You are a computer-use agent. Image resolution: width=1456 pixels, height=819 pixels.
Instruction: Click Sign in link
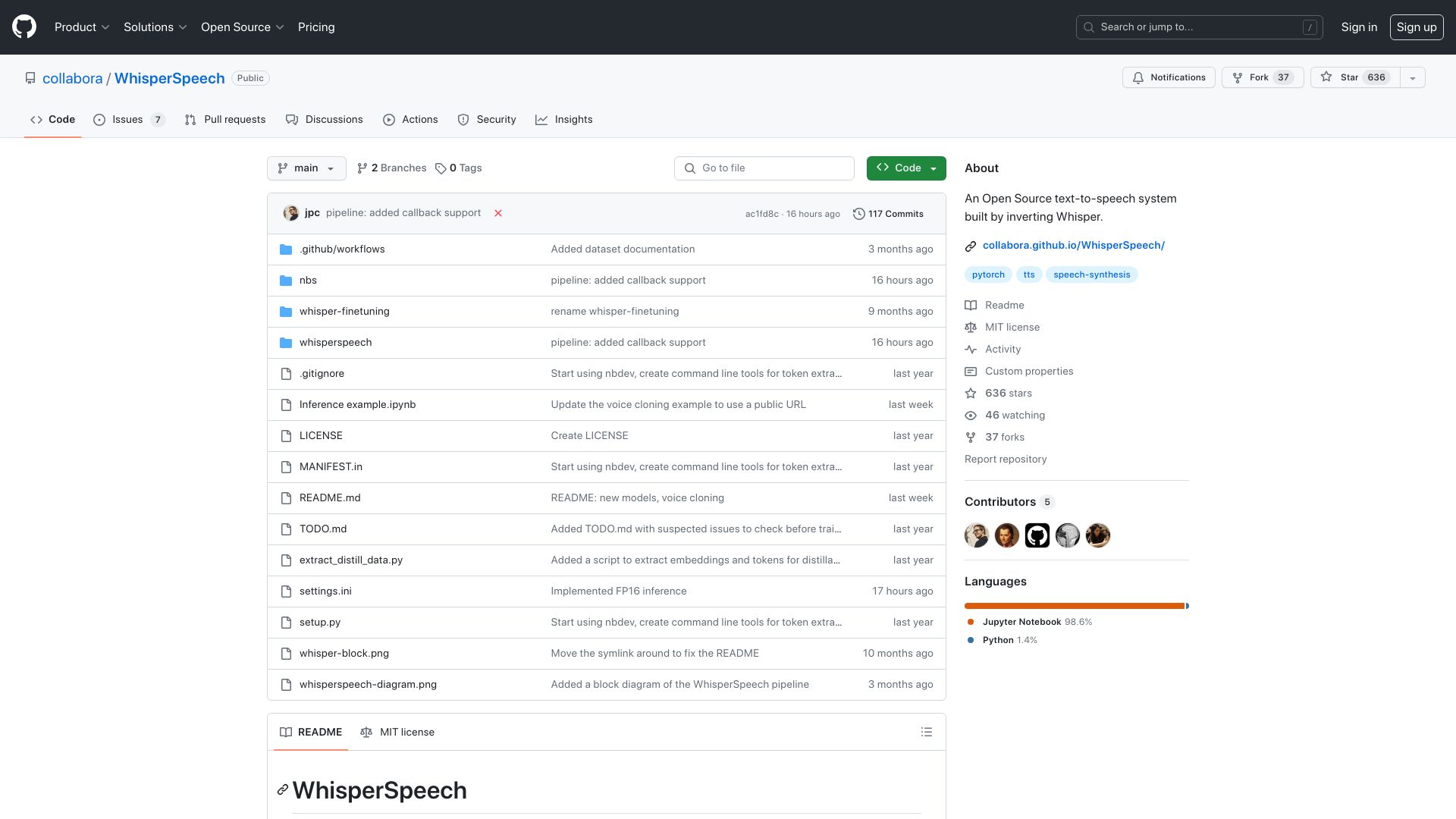(1359, 27)
